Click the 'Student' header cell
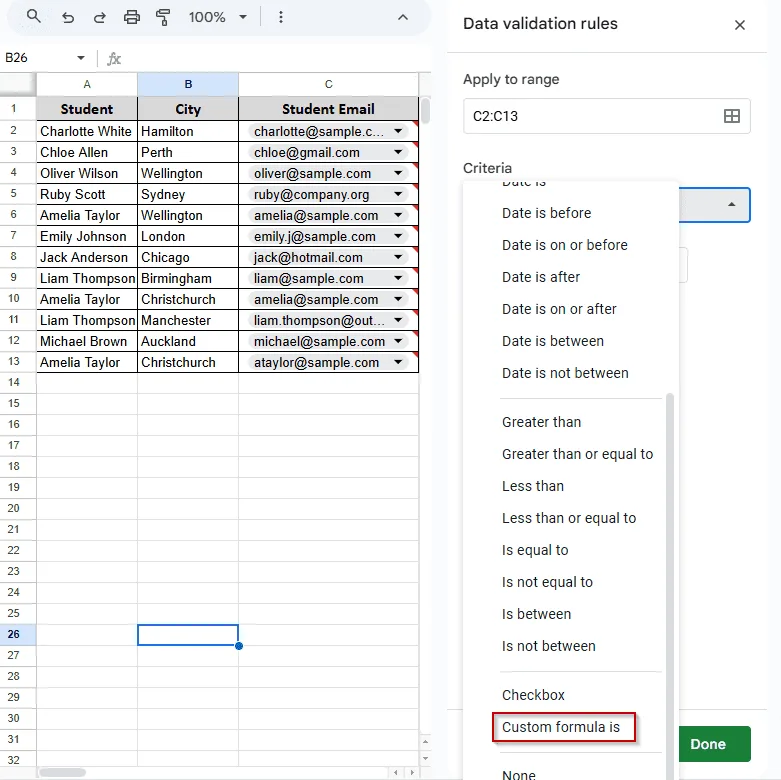 (x=87, y=109)
